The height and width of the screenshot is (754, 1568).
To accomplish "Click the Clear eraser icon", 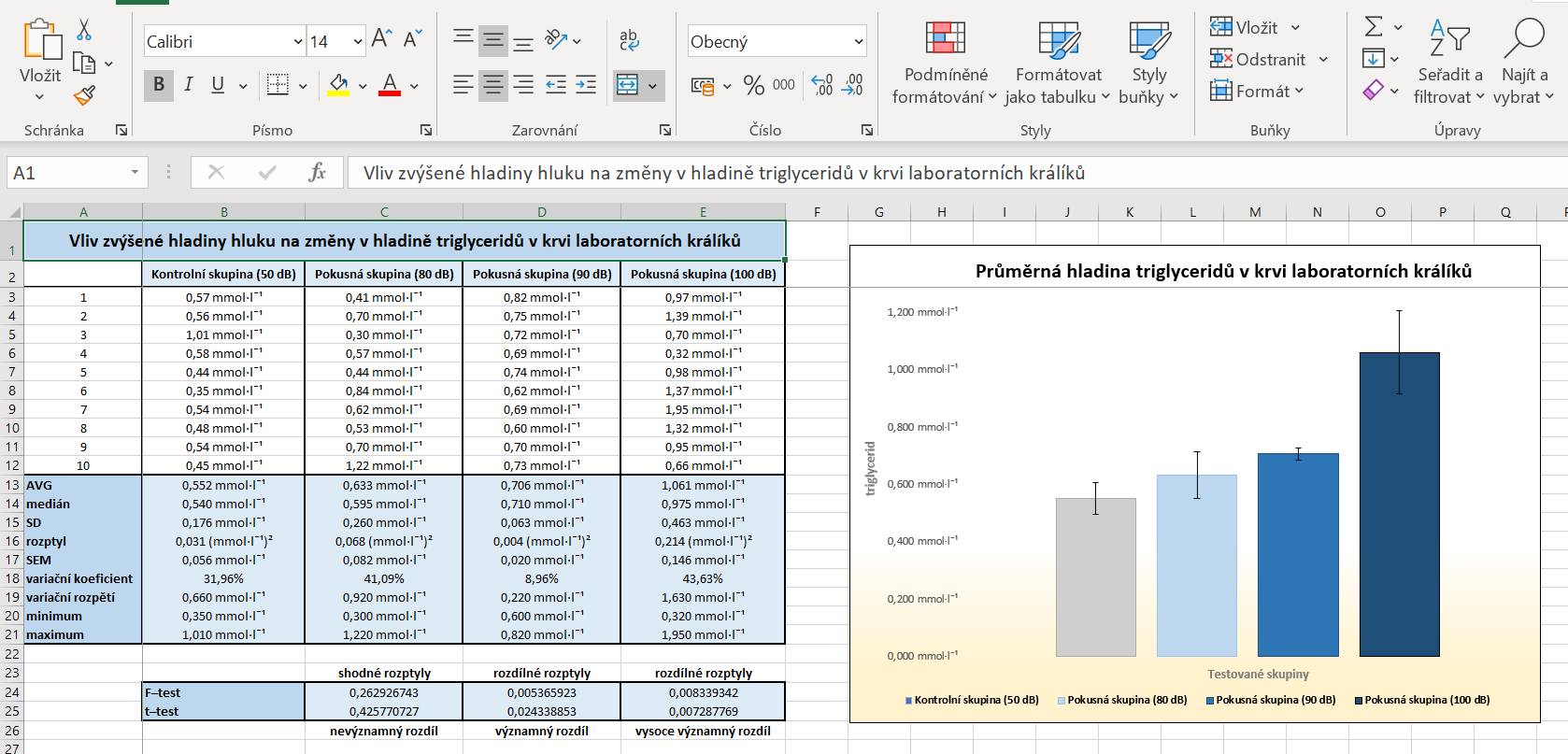I will coord(1374,91).
